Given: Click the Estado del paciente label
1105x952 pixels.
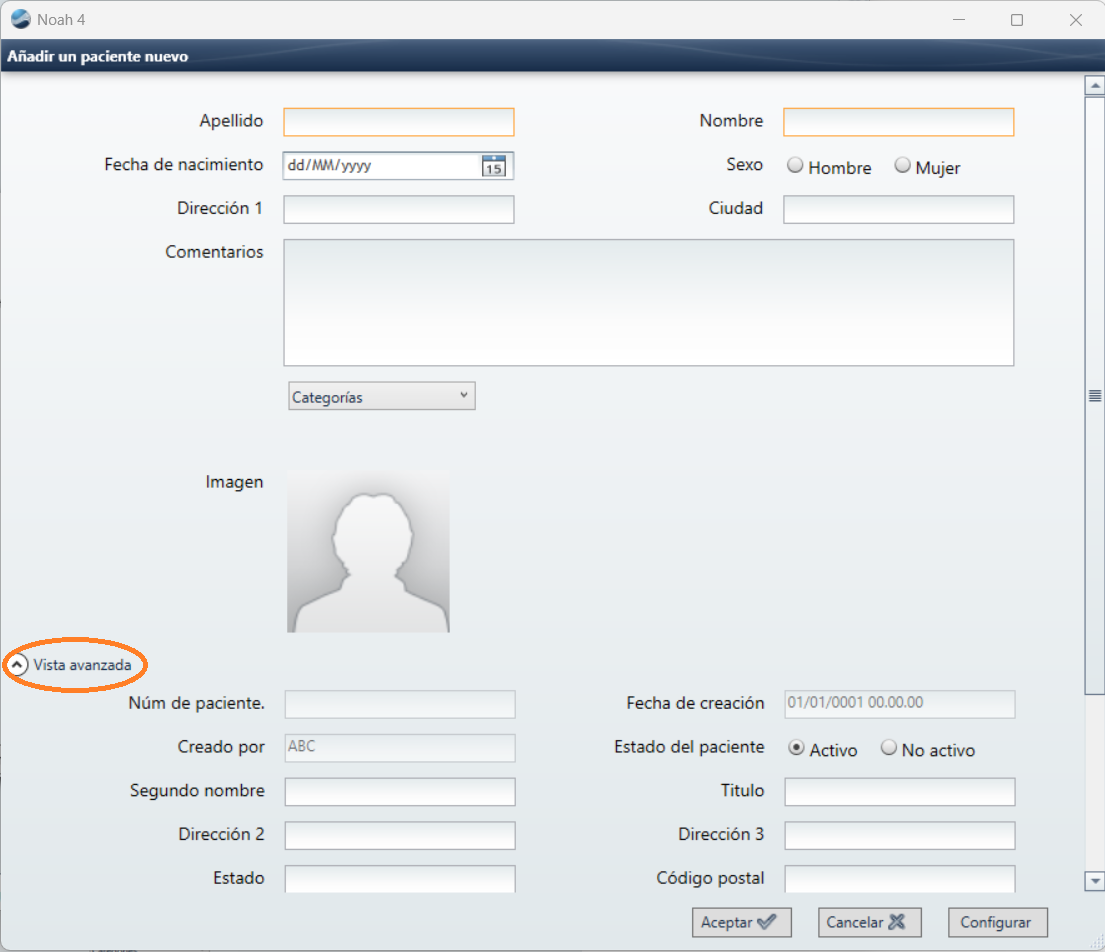Looking at the screenshot, I should point(689,747).
